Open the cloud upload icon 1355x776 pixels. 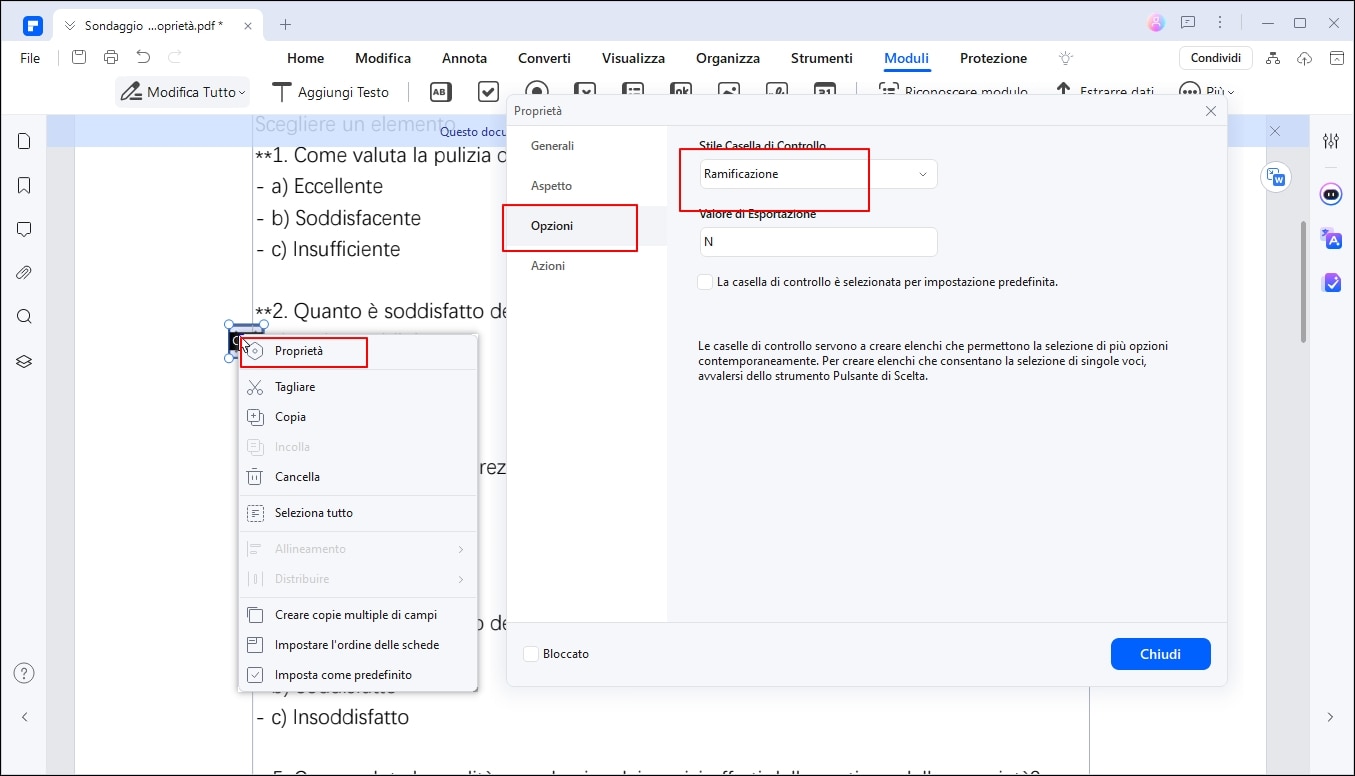pos(1304,58)
